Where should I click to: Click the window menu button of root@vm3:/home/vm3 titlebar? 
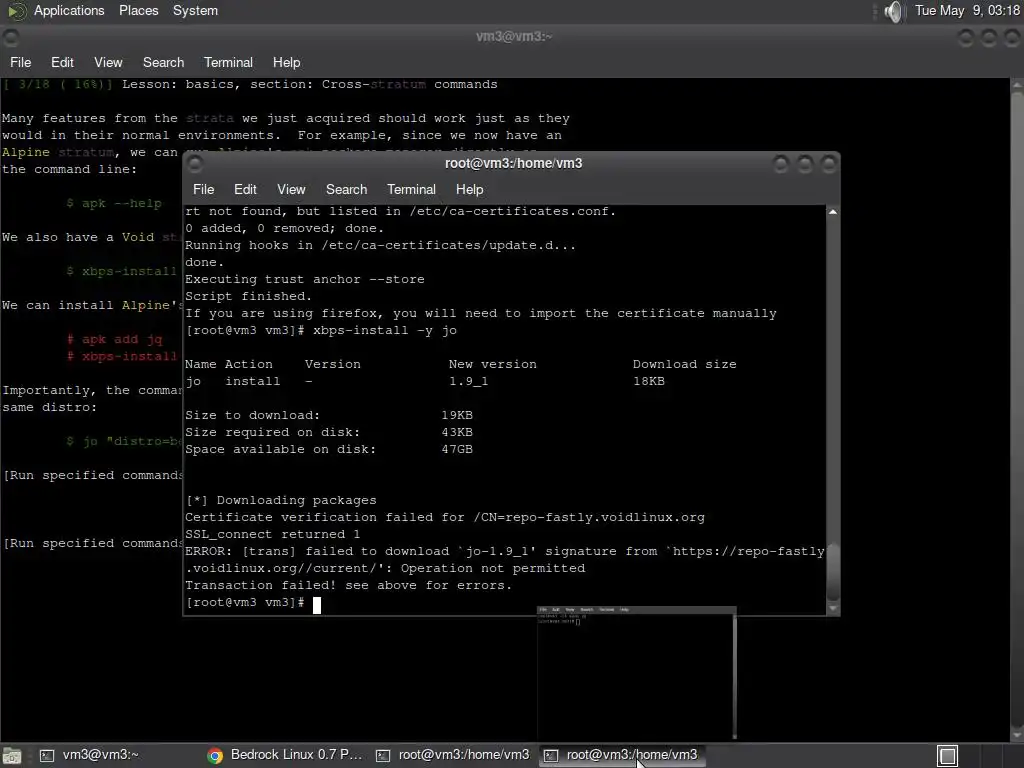click(x=194, y=164)
